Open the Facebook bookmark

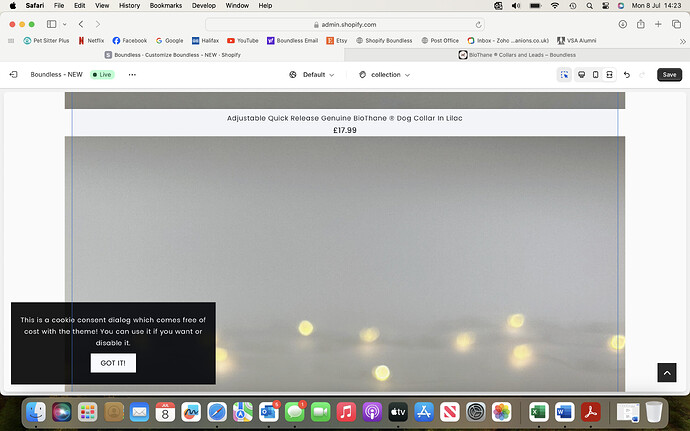pyautogui.click(x=130, y=41)
